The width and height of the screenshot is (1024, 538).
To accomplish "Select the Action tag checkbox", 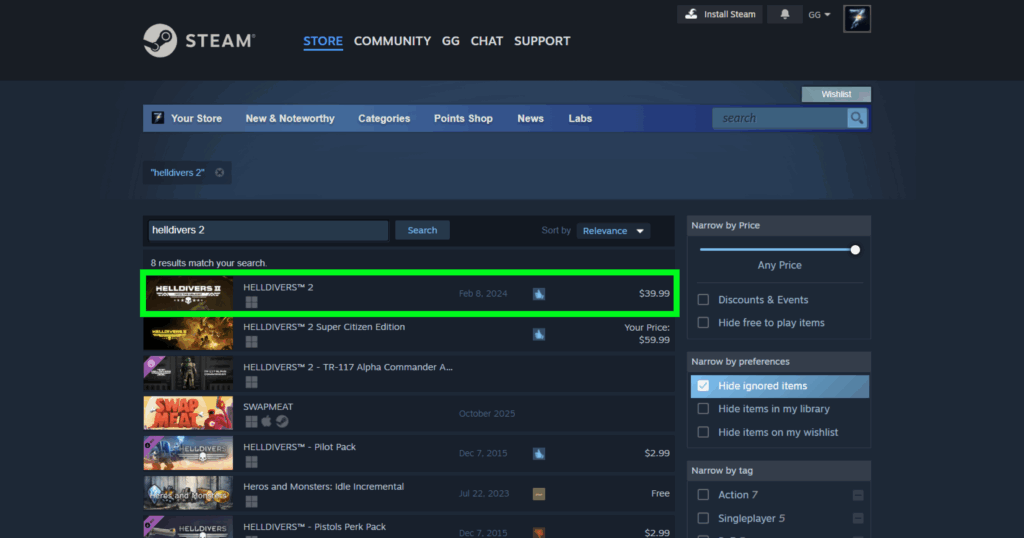I will click(703, 495).
